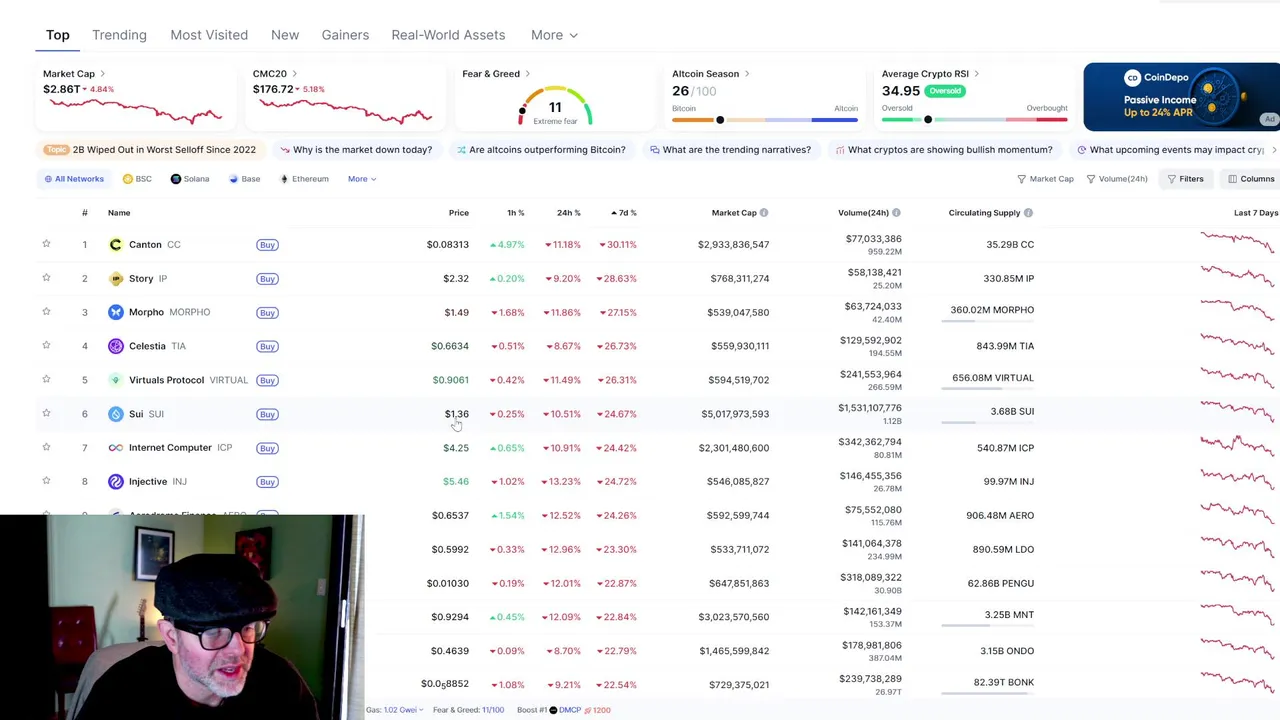Image resolution: width=1280 pixels, height=720 pixels.
Task: Sort by the 7d % column
Action: [x=624, y=213]
